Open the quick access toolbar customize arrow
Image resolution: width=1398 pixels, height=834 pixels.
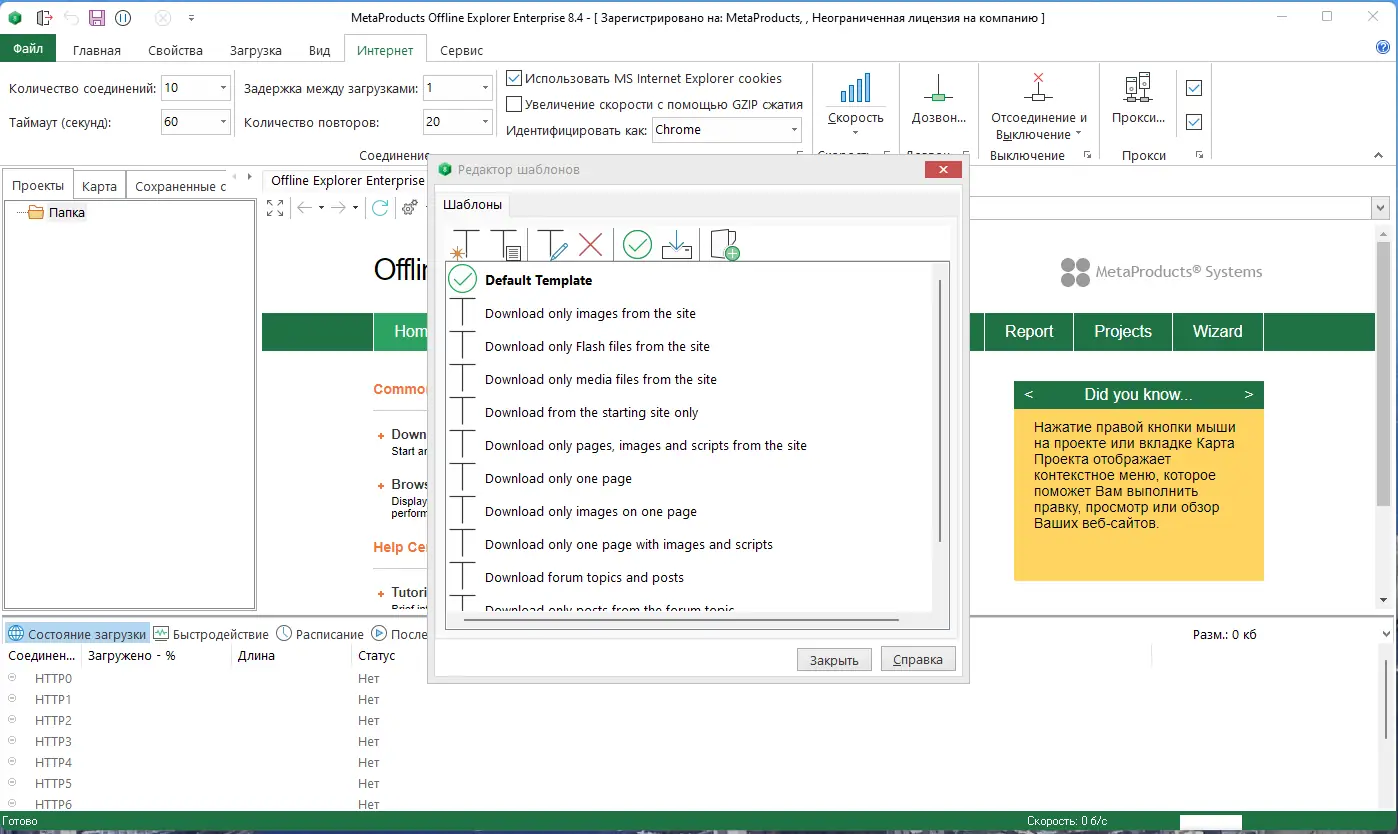pos(191,18)
